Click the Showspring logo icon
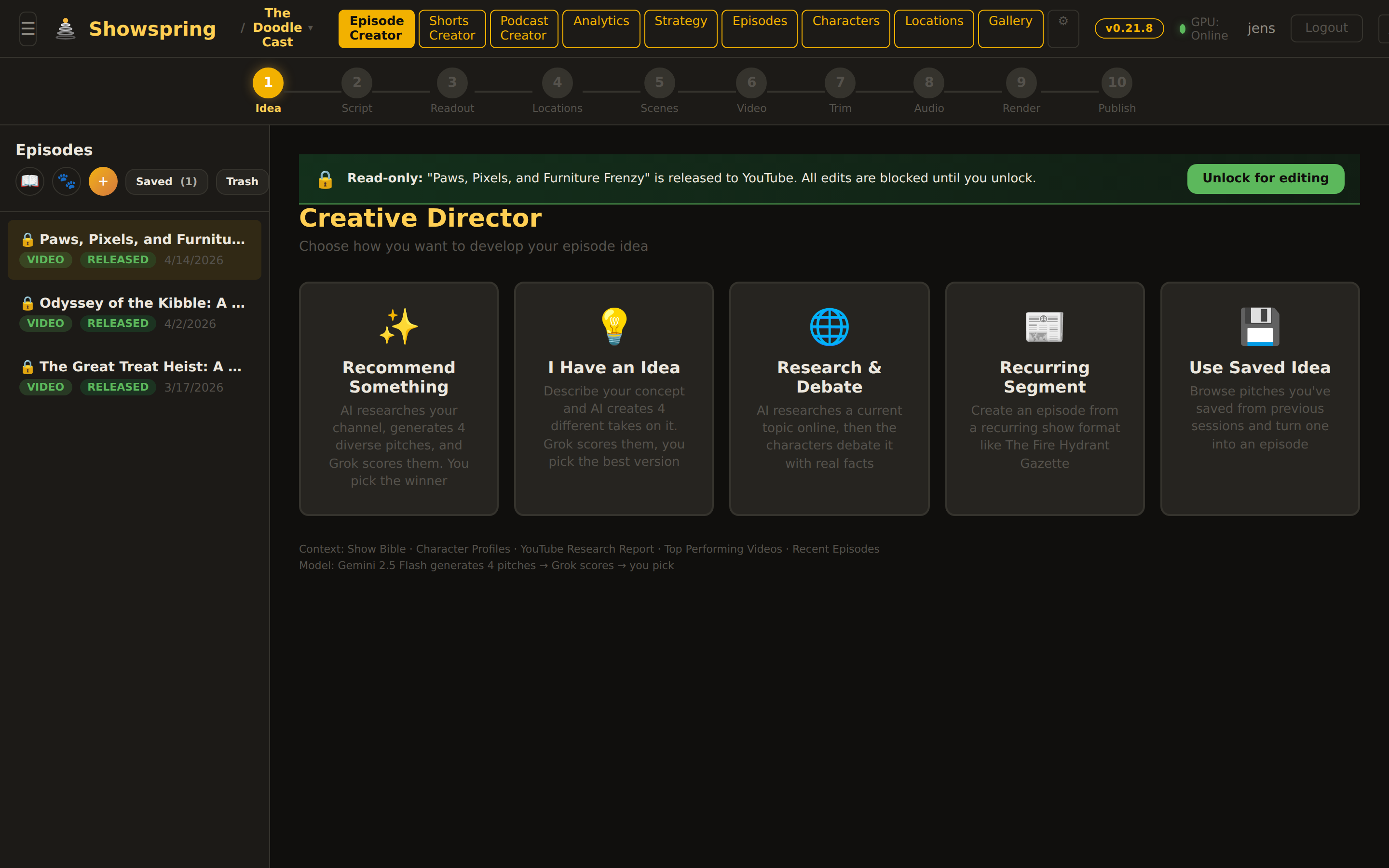This screenshot has height=868, width=1389. point(66,28)
